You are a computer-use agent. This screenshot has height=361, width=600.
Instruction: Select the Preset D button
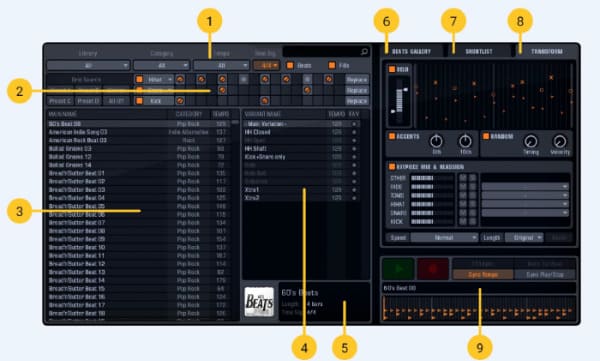click(x=88, y=101)
